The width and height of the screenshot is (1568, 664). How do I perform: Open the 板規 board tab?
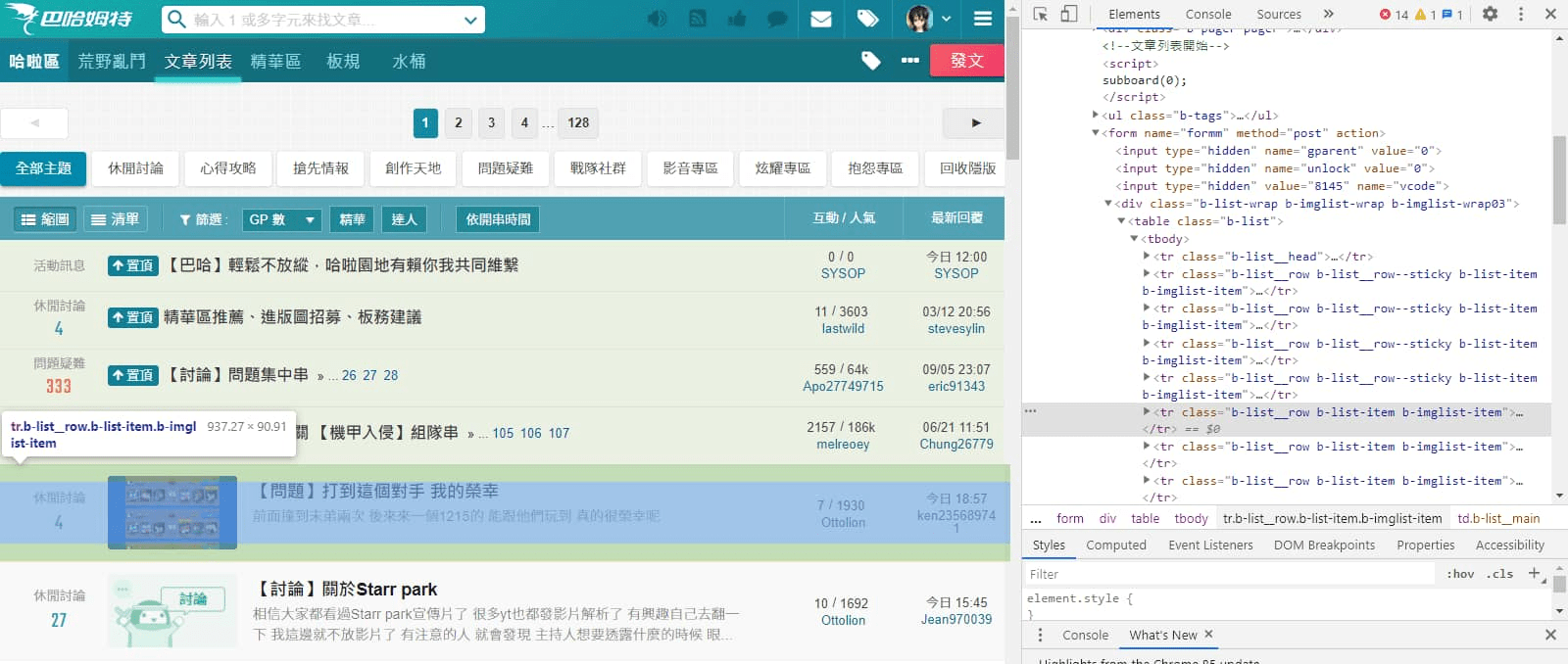343,61
